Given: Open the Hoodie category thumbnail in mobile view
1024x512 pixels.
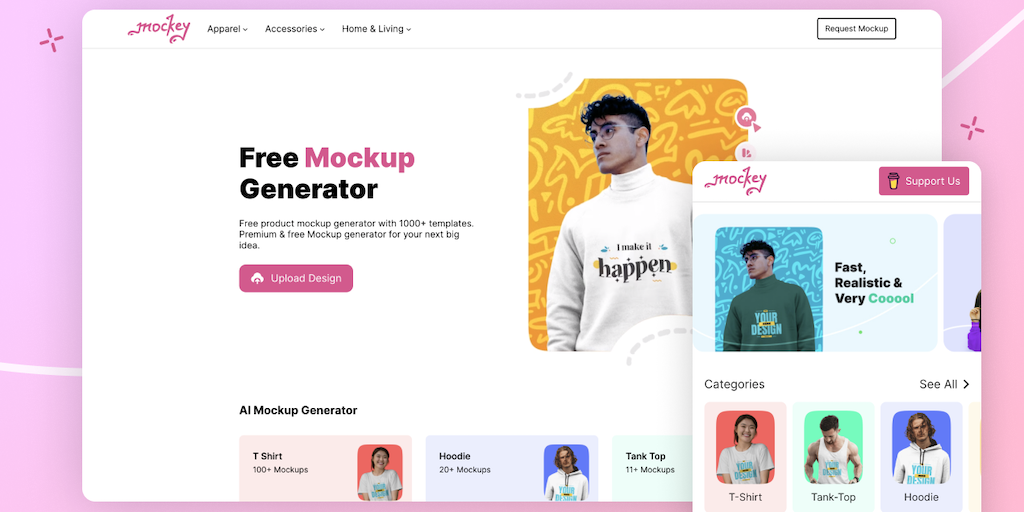Looking at the screenshot, I should pos(921,455).
